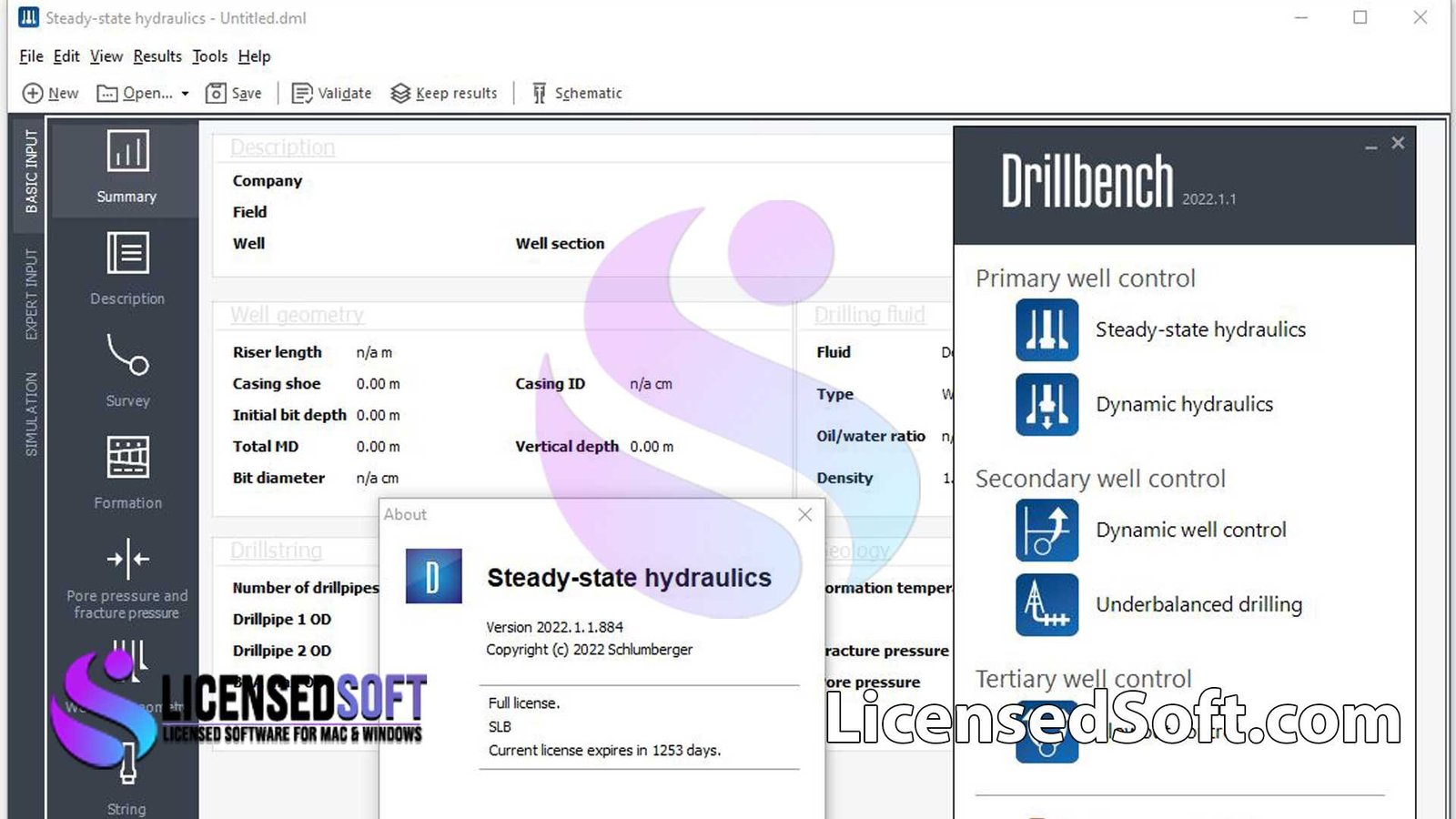Screen dimensions: 1456x819
Task: Validate the input data
Action: point(331,93)
